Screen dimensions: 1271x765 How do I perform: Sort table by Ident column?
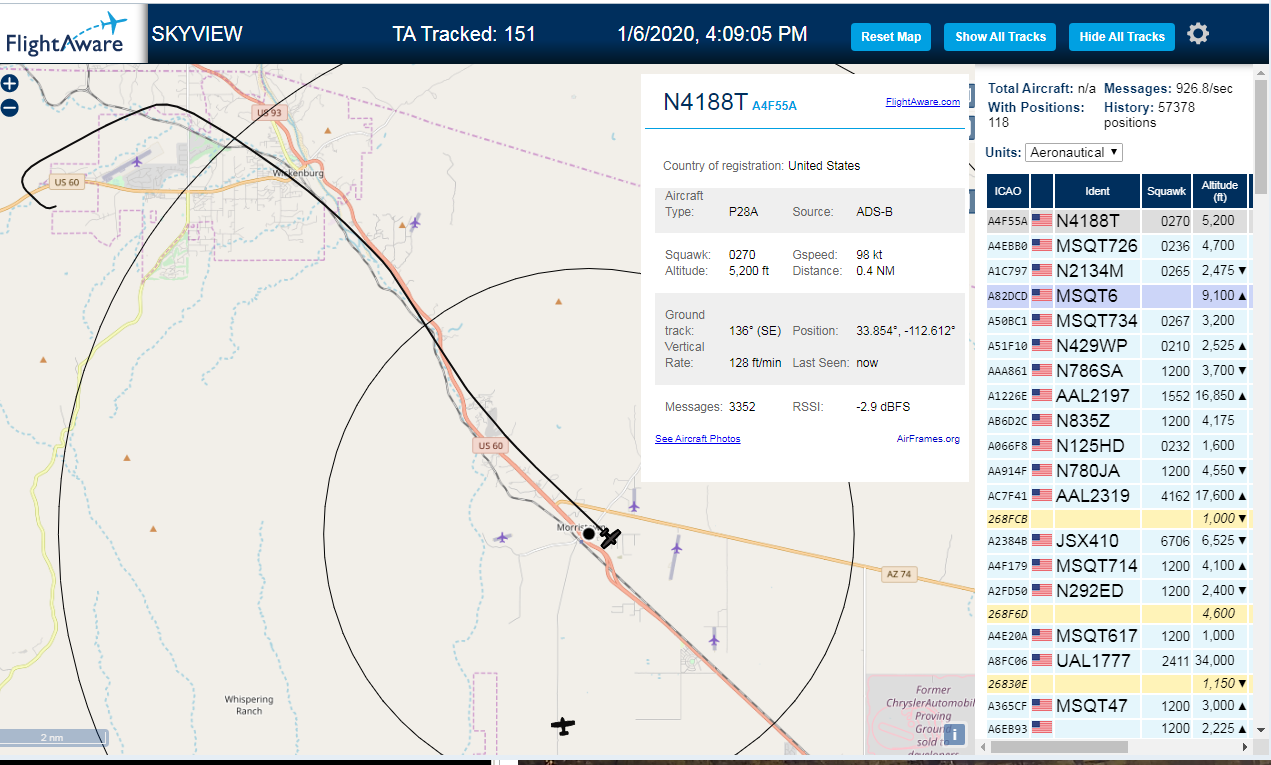(1097, 191)
